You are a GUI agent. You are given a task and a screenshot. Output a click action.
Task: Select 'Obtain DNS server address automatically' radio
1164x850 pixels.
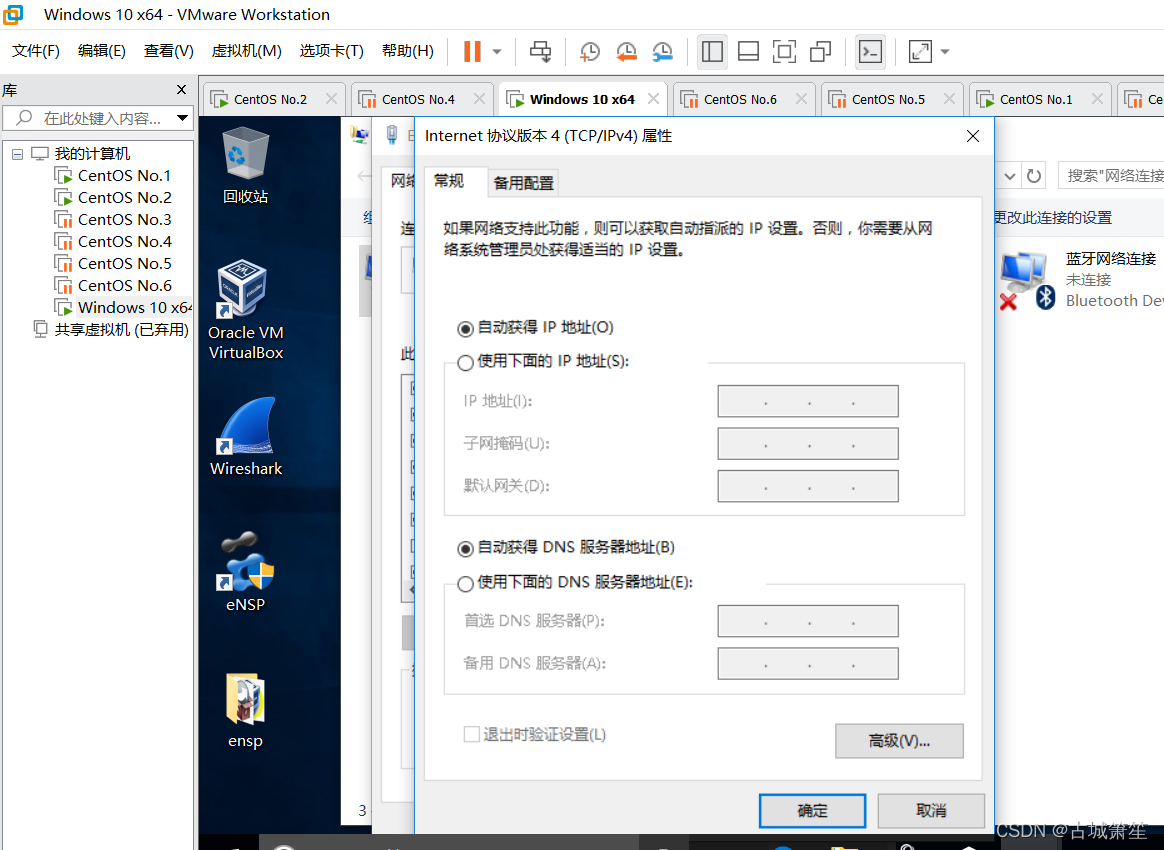[465, 548]
